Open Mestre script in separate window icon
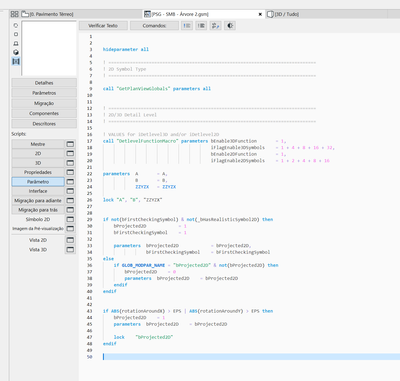Screen dimensions: 400x381 point(70,144)
